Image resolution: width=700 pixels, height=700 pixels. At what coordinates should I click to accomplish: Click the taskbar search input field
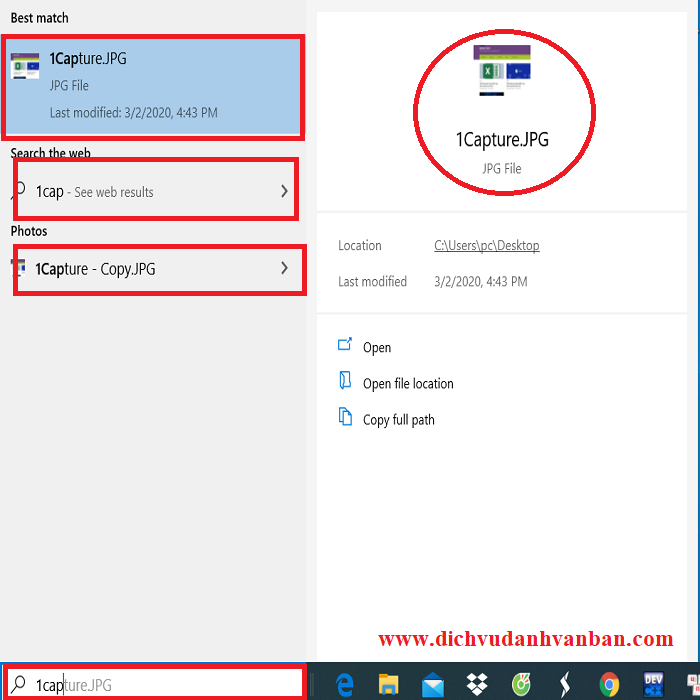tap(154, 684)
